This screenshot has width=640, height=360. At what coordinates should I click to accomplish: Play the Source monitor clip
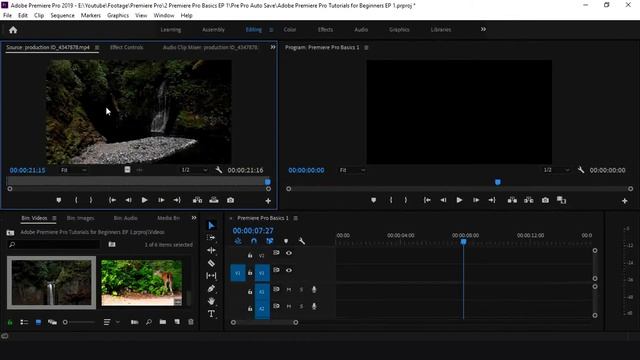click(144, 200)
